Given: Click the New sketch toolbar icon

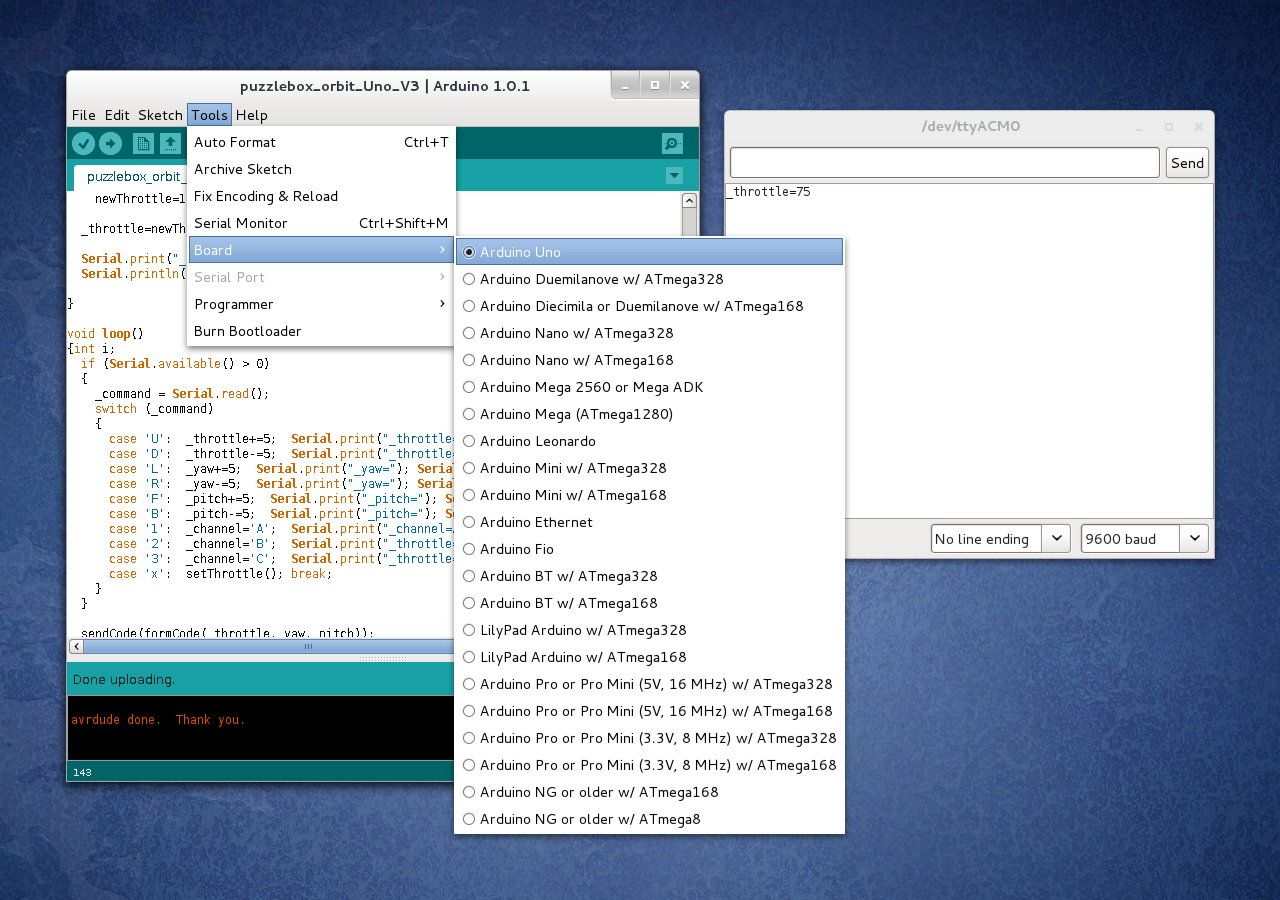Looking at the screenshot, I should (x=144, y=144).
